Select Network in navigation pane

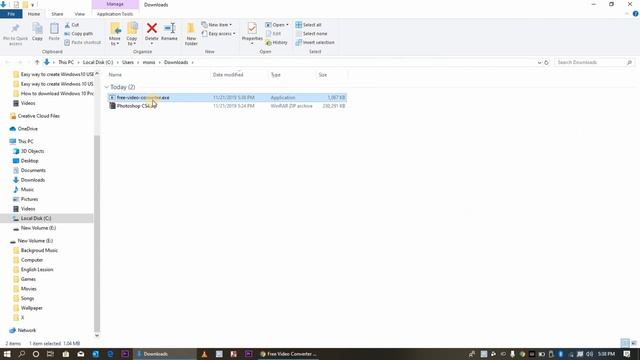(x=27, y=330)
